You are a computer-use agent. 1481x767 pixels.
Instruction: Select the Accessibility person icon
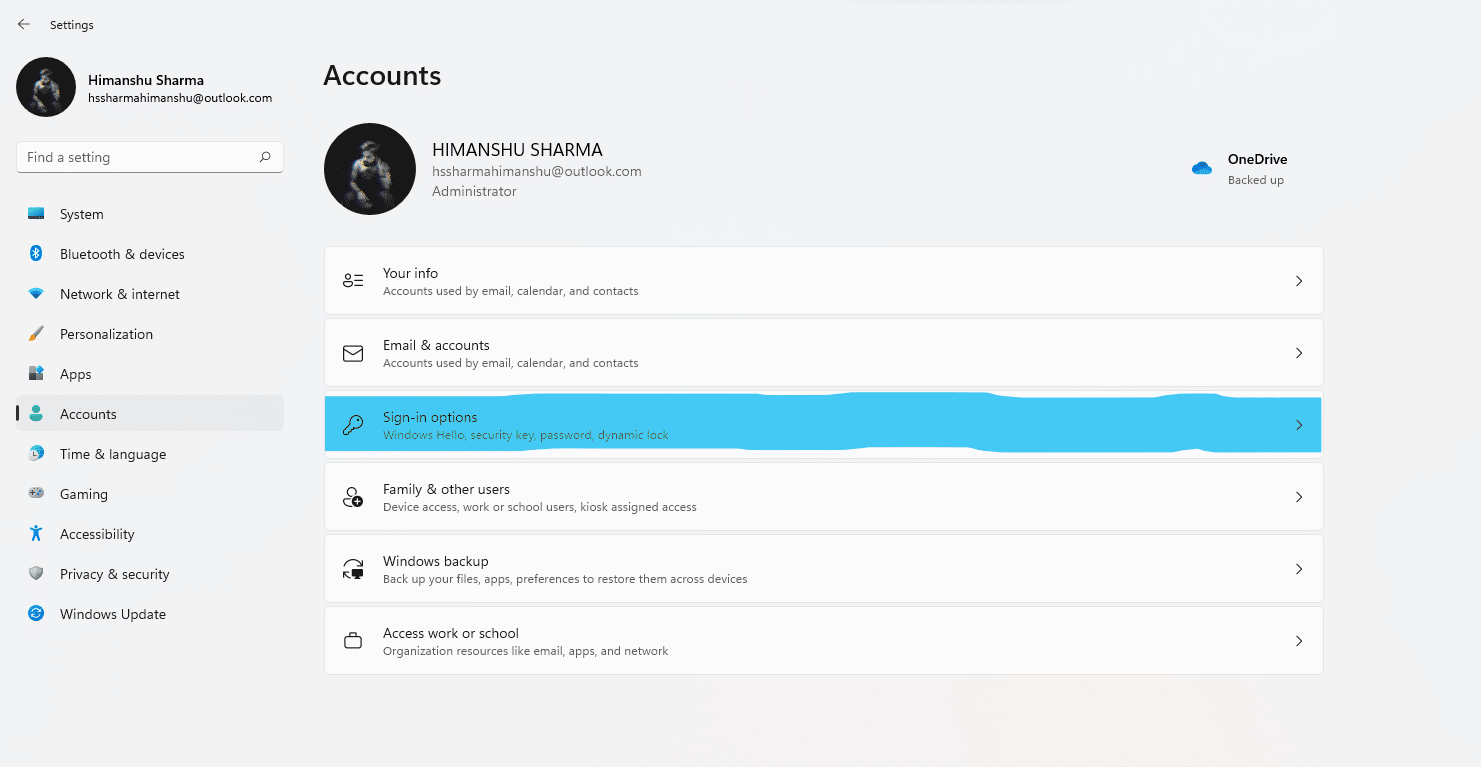36,533
